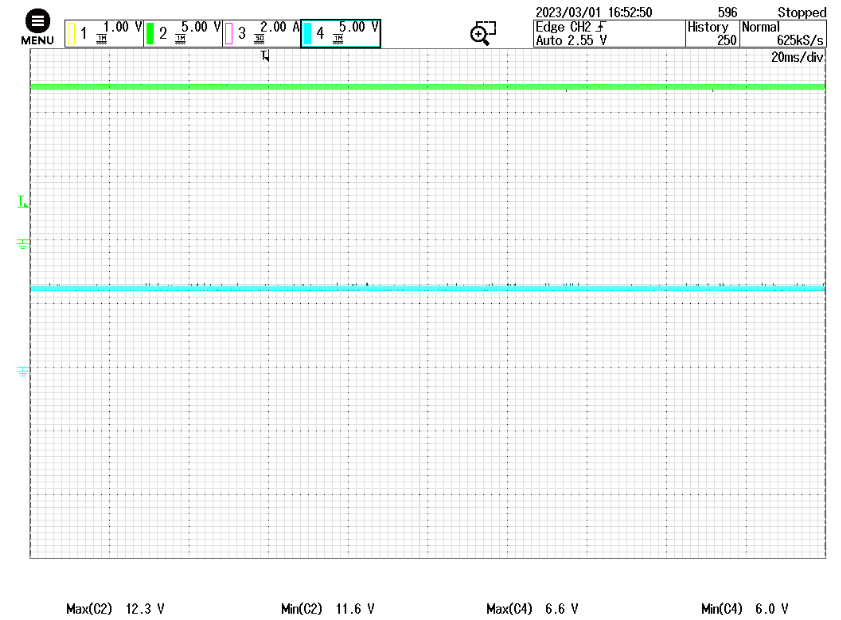Screen dimensions: 841x620
Task: Open the History 250 box
Action: pos(712,33)
